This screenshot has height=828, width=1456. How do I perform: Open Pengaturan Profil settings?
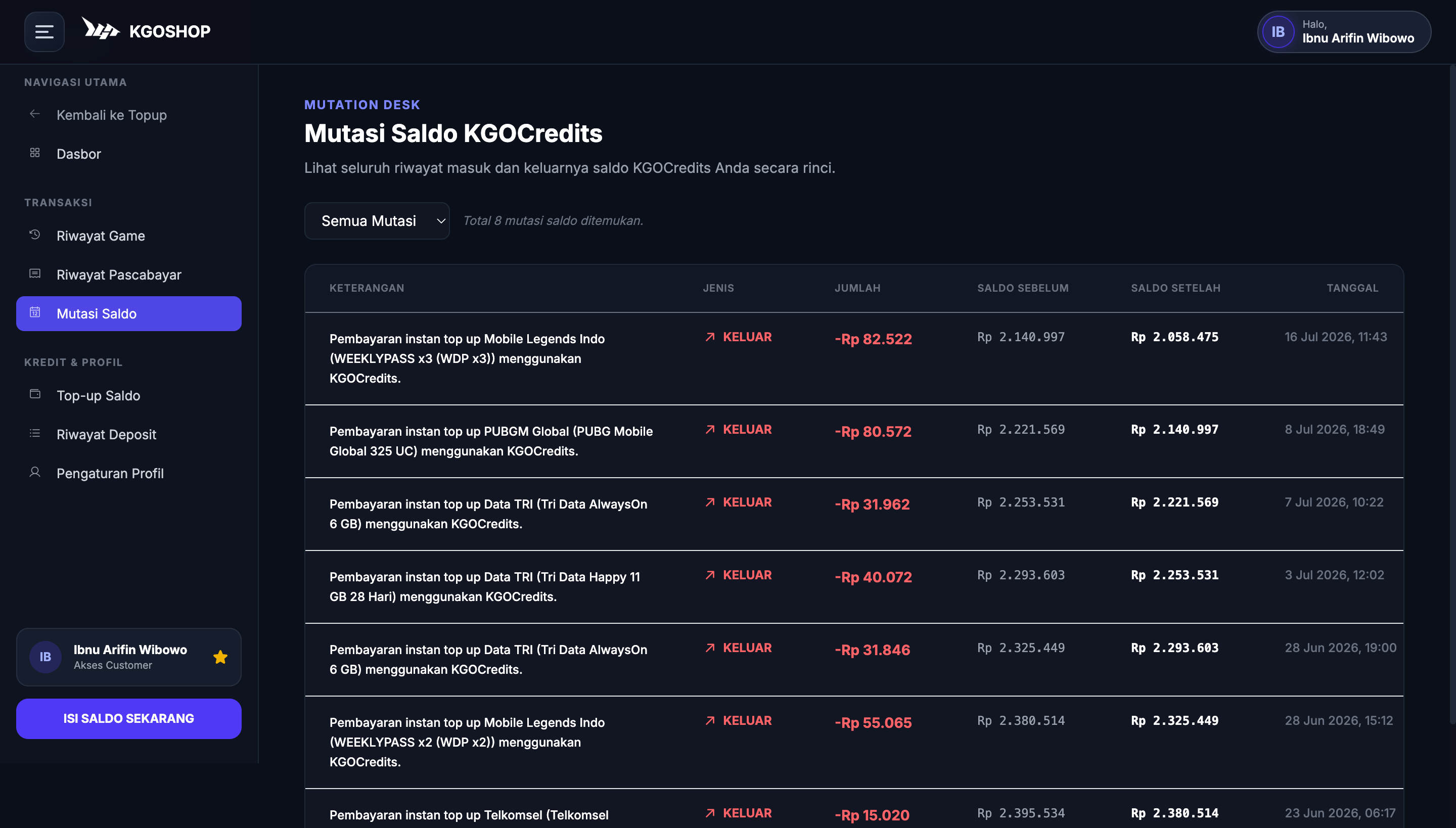click(x=128, y=473)
